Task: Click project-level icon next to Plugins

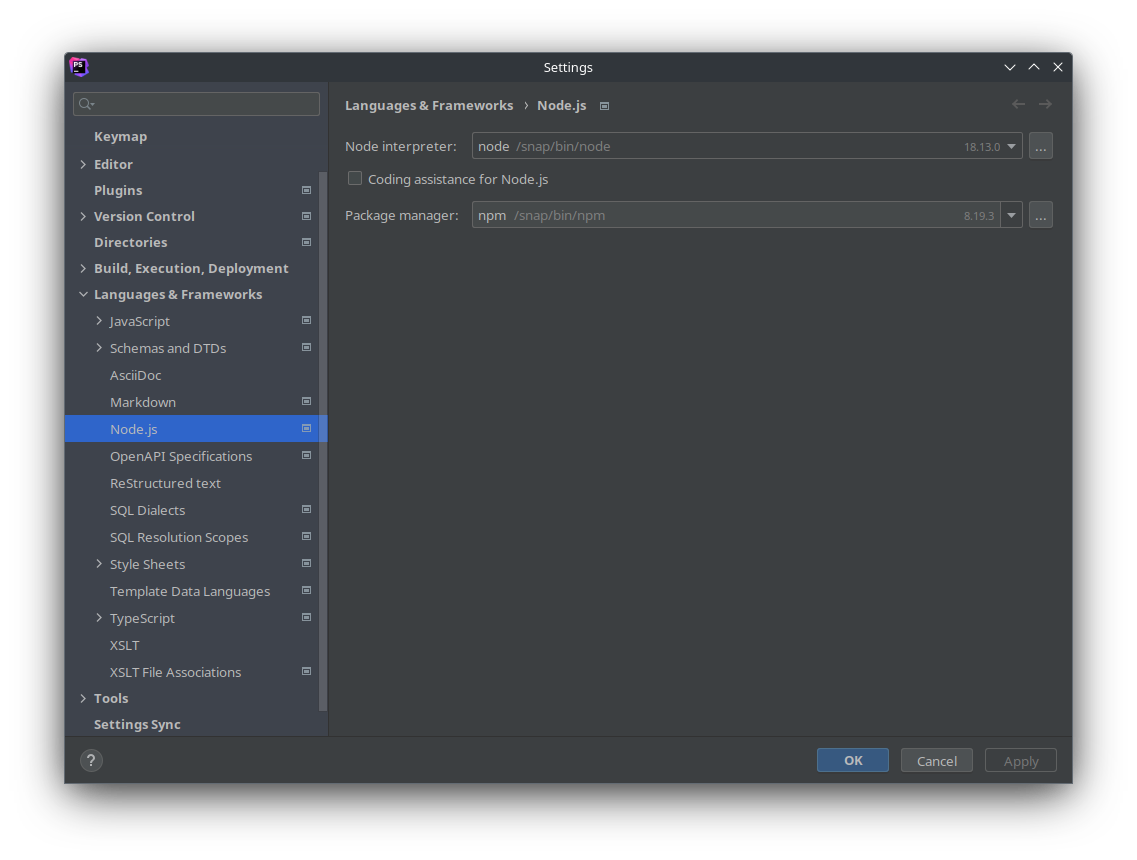Action: point(306,190)
